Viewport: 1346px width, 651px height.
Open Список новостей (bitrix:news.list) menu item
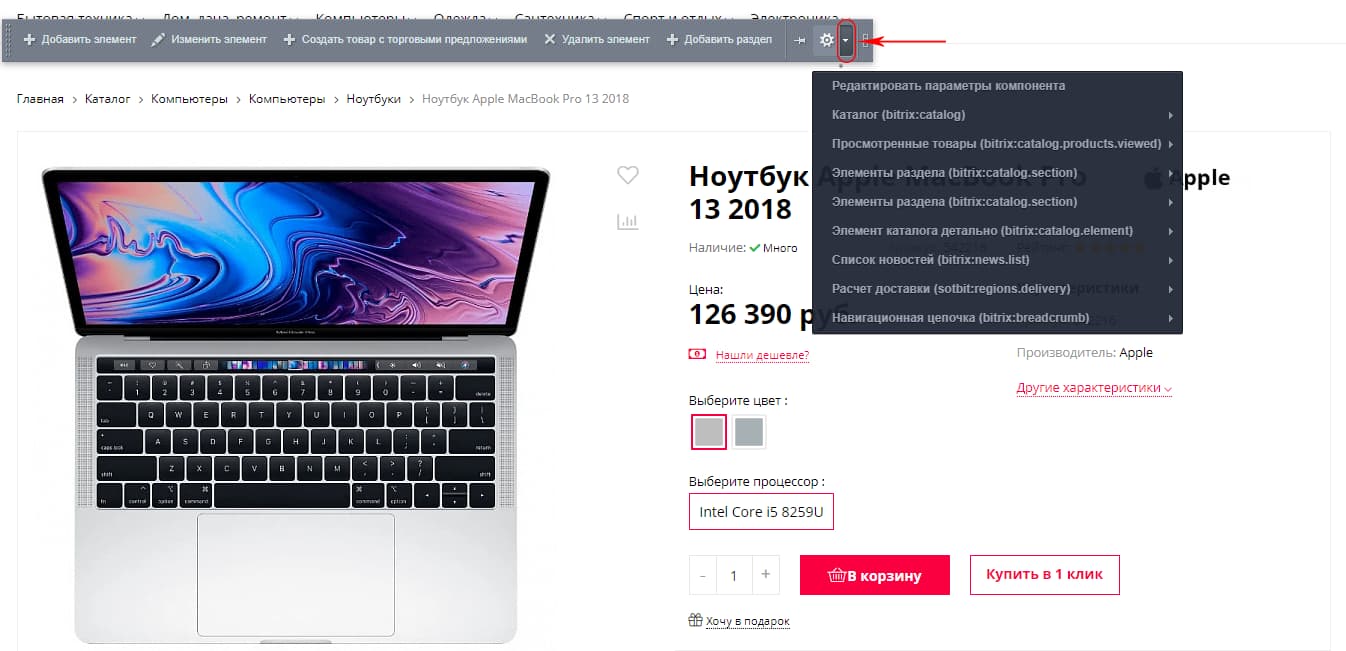click(x=998, y=260)
